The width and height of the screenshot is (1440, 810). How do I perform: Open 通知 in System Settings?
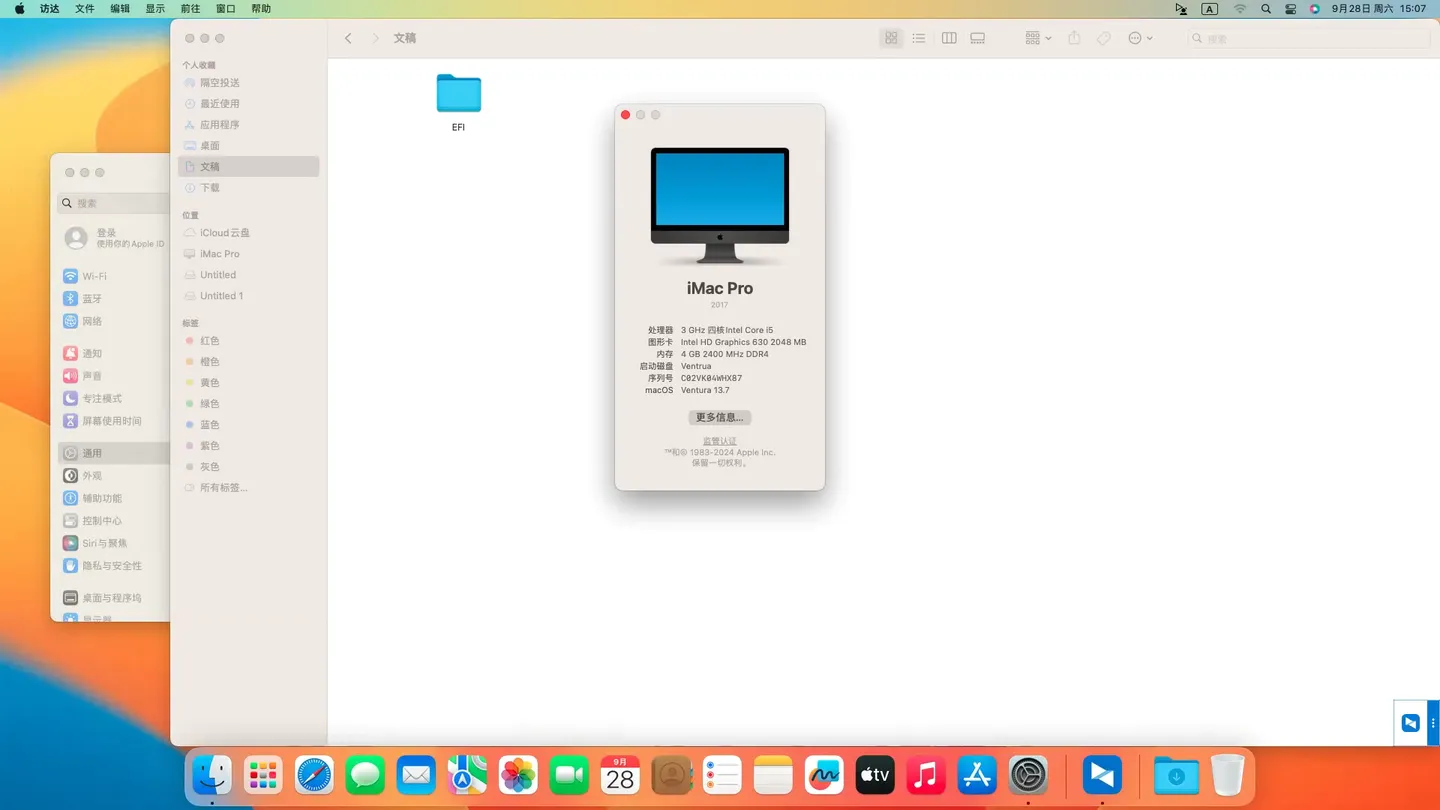pyautogui.click(x=114, y=354)
